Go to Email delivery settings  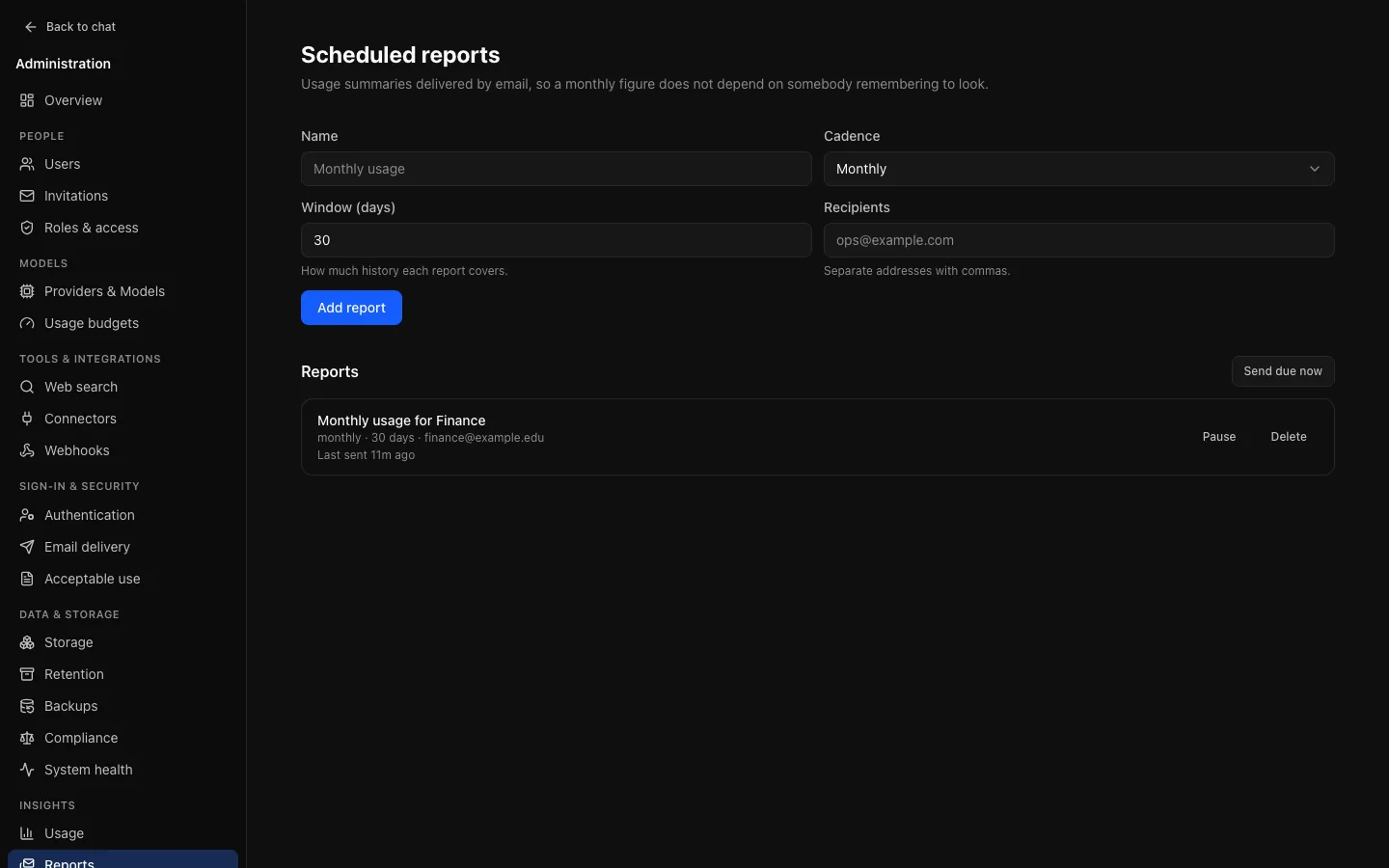pyautogui.click(x=123, y=547)
